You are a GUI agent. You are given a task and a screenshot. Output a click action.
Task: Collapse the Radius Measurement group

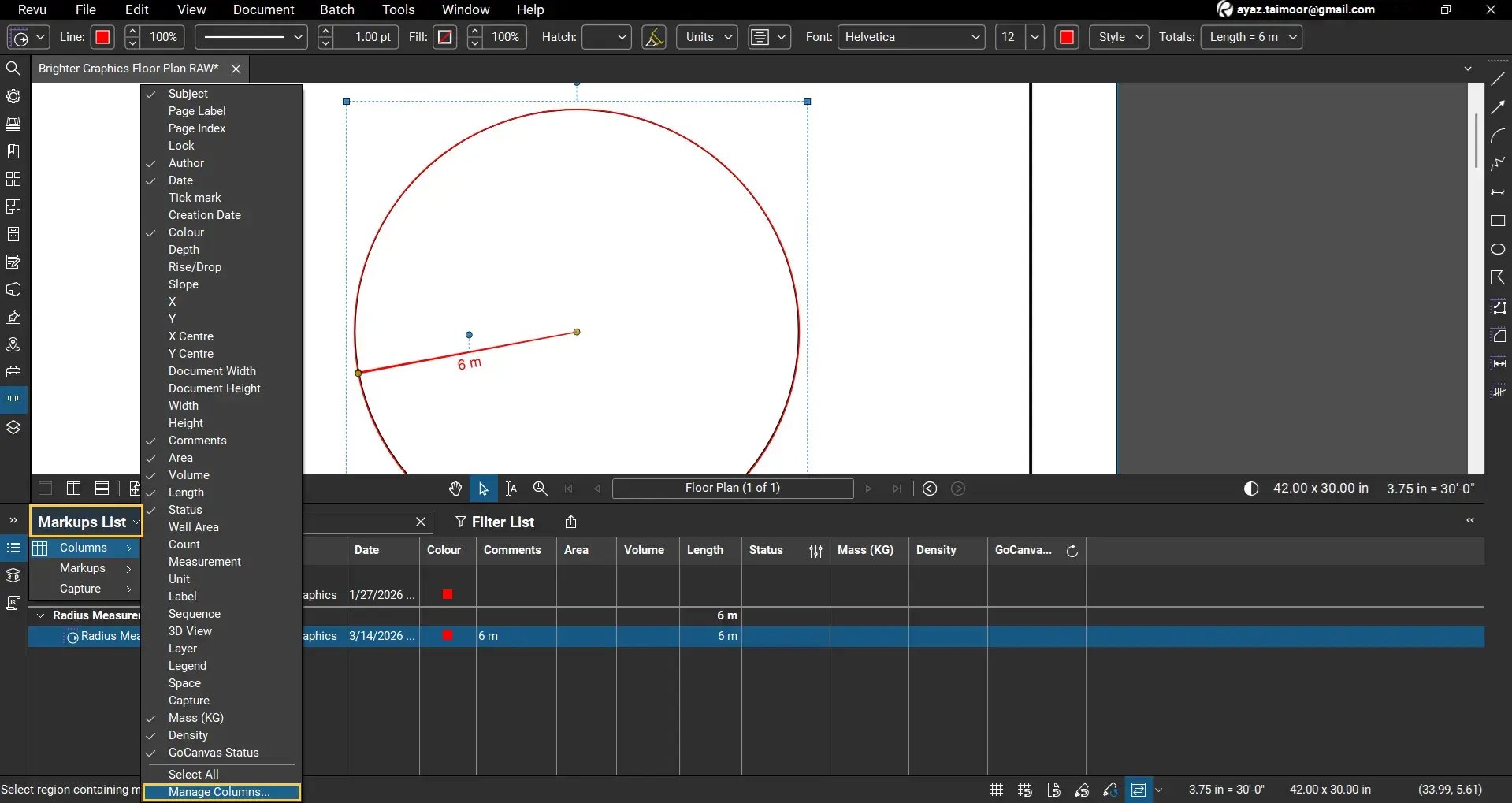point(40,615)
